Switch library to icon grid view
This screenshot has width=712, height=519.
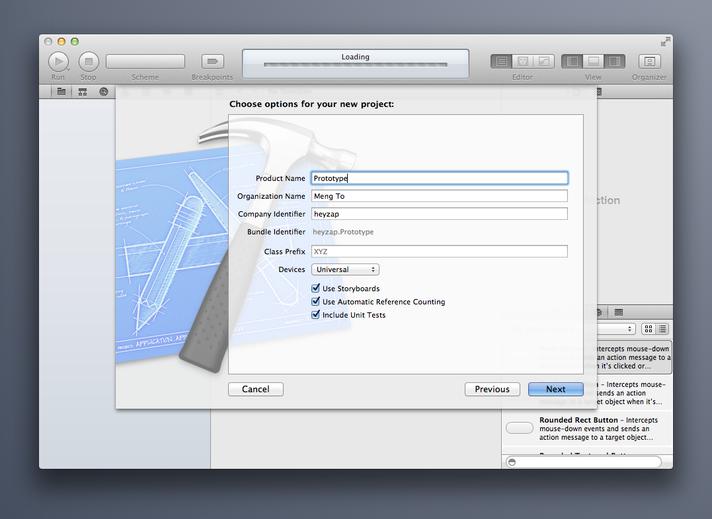click(x=648, y=329)
